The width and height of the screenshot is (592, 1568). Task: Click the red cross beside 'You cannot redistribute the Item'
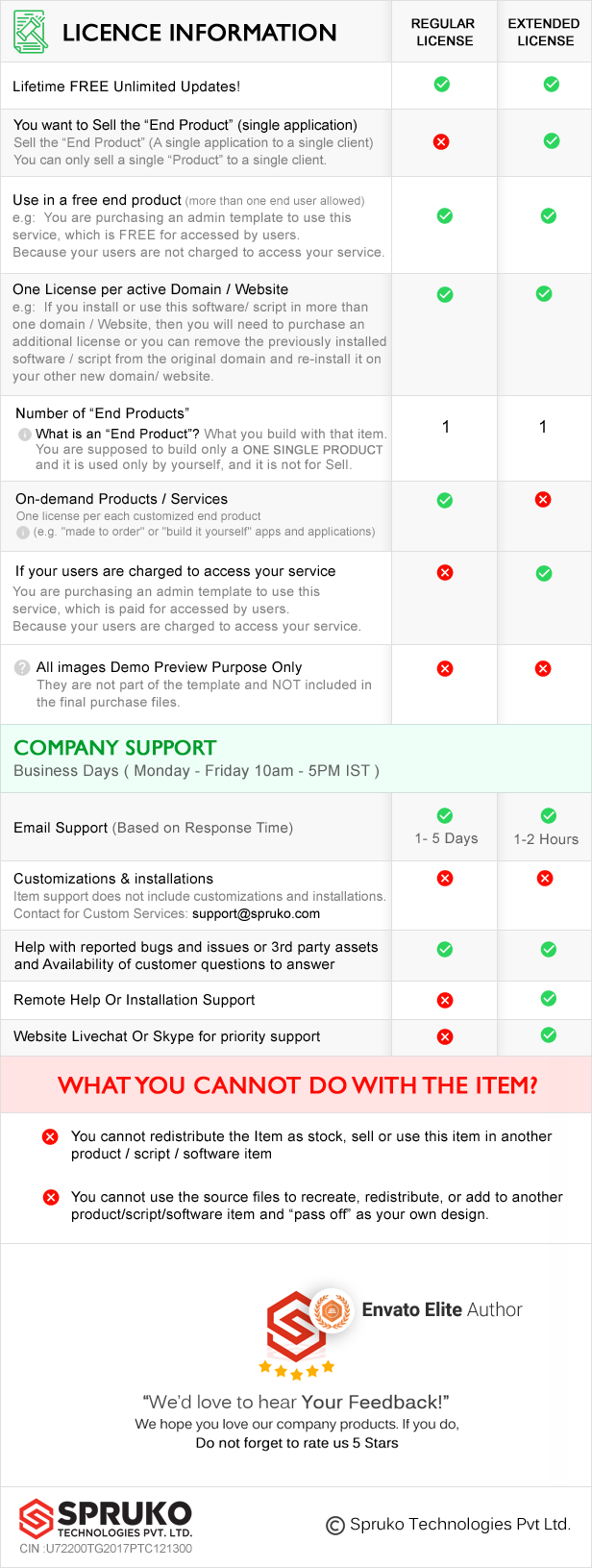(50, 1136)
